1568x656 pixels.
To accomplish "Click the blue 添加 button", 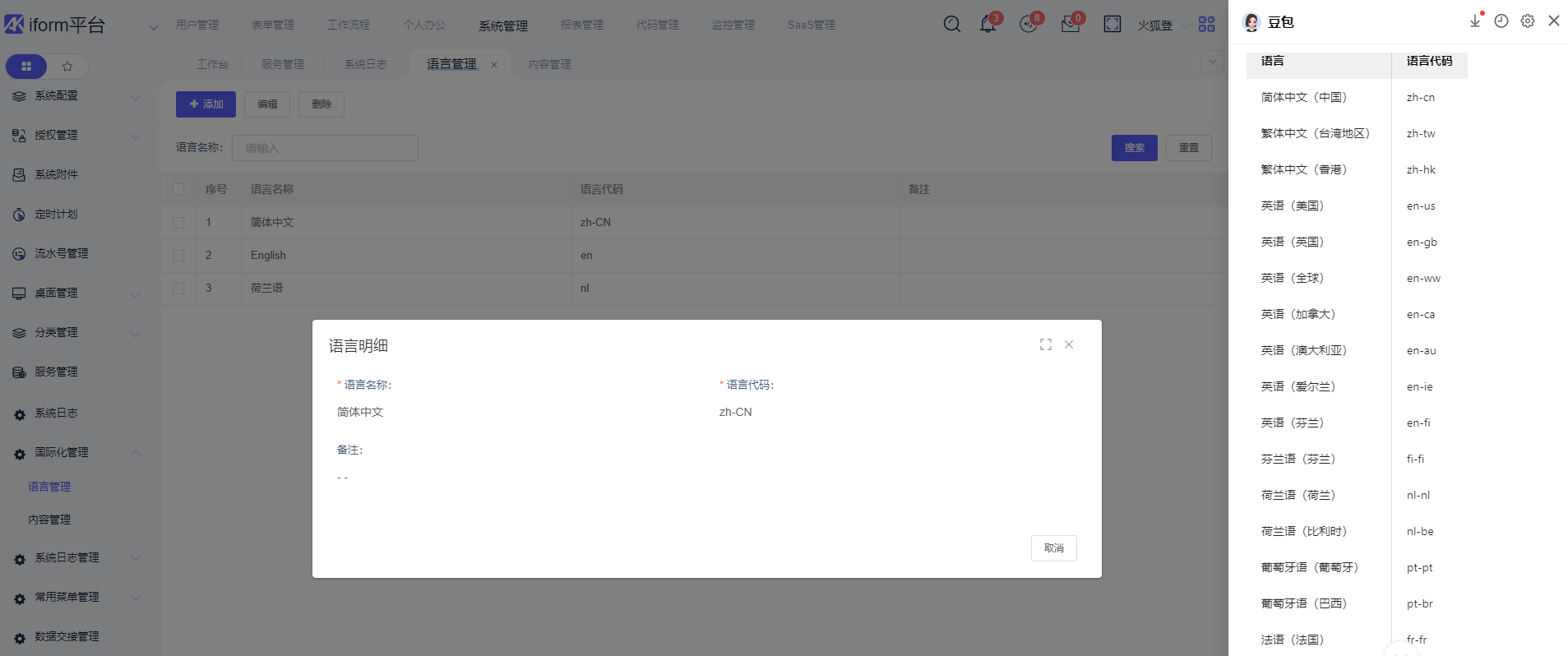I will coord(206,104).
